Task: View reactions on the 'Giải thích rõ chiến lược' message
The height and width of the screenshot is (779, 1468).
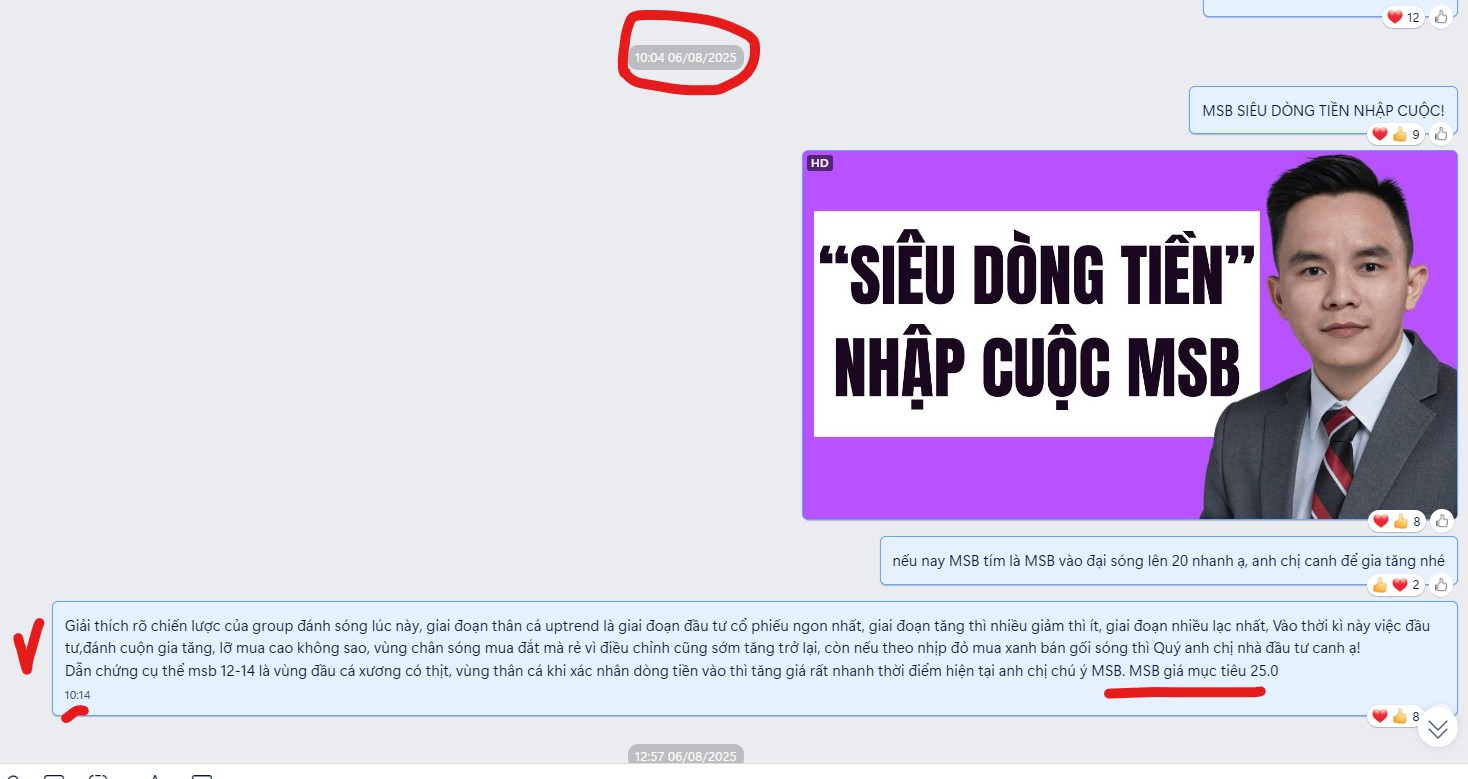Action: pos(1396,716)
